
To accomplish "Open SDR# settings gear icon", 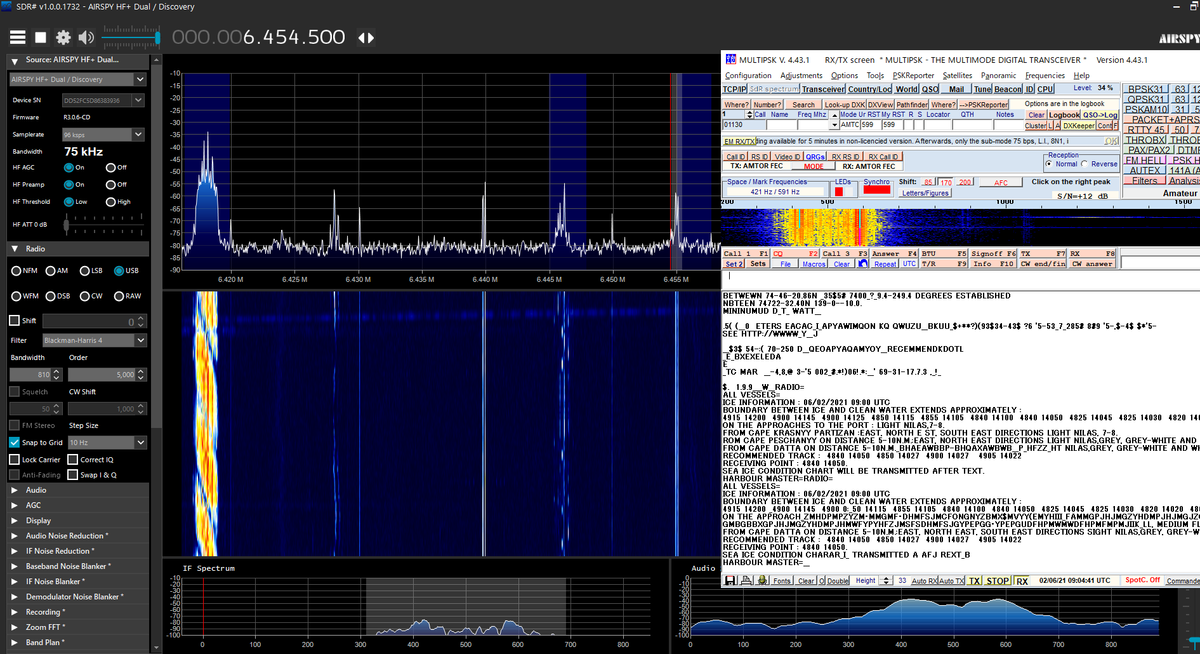I will coord(63,37).
